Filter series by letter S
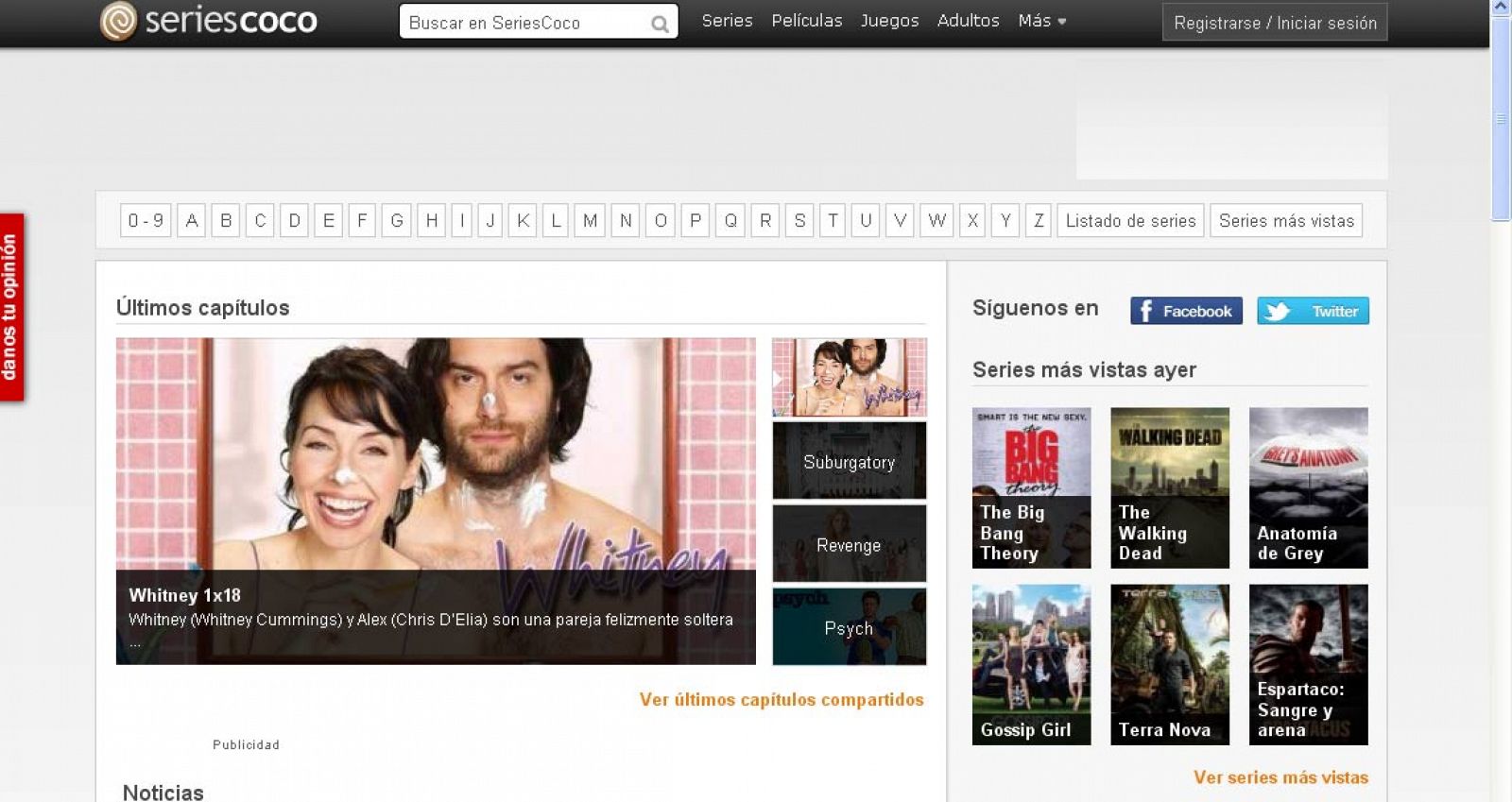 pyautogui.click(x=799, y=221)
